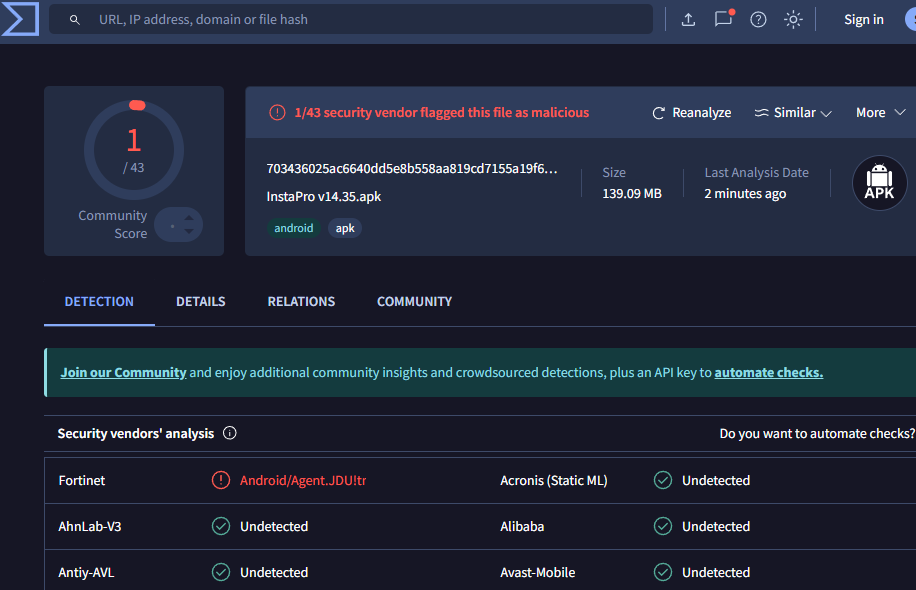
Task: Click the android tag chip
Action: [x=294, y=228]
